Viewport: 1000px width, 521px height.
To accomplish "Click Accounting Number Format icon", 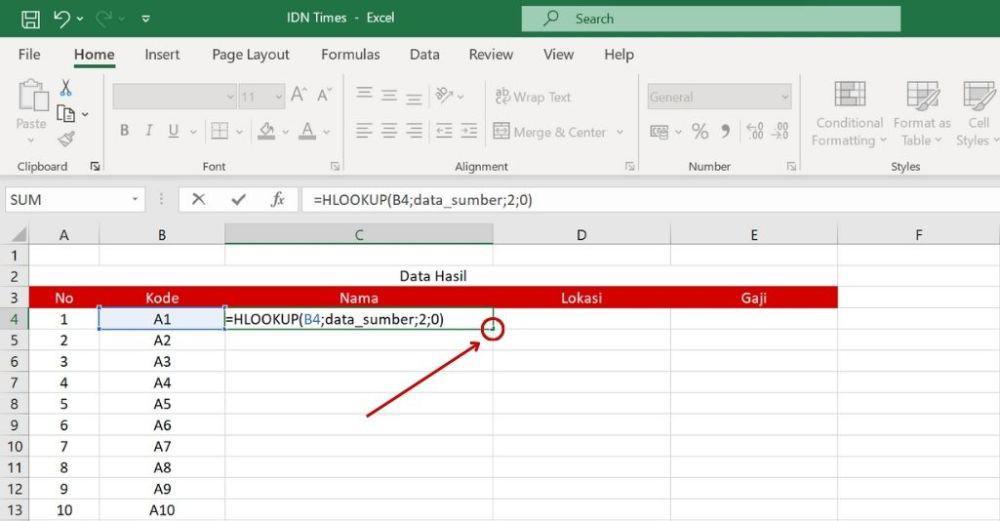I will click(658, 132).
